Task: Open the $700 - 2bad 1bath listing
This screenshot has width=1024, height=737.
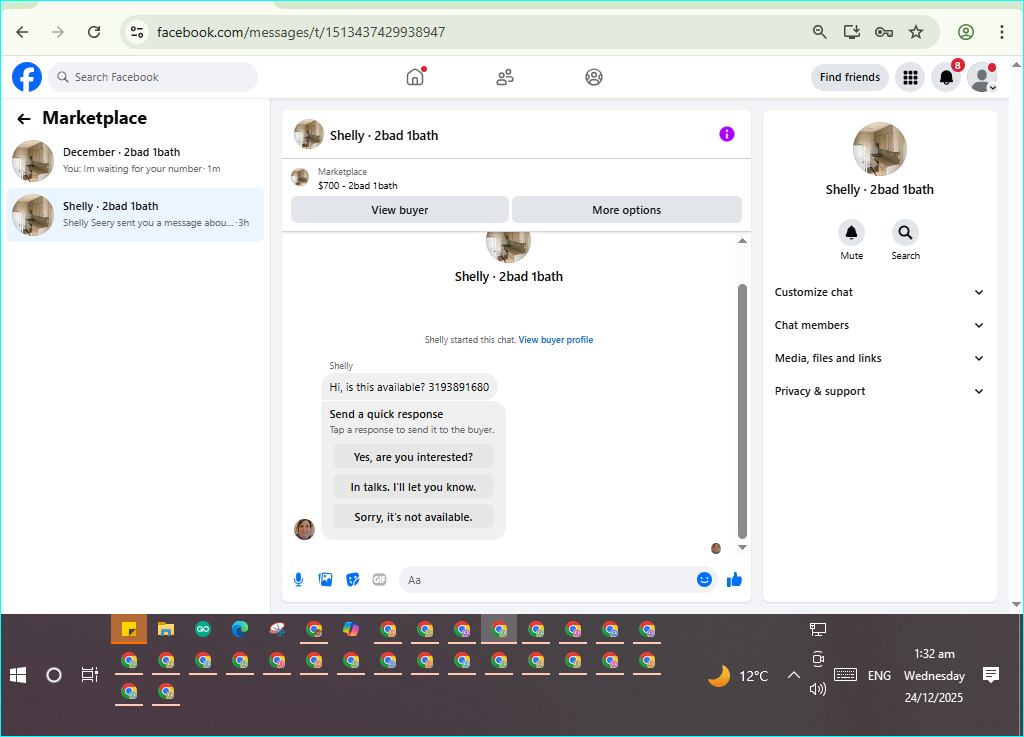Action: pos(357,185)
